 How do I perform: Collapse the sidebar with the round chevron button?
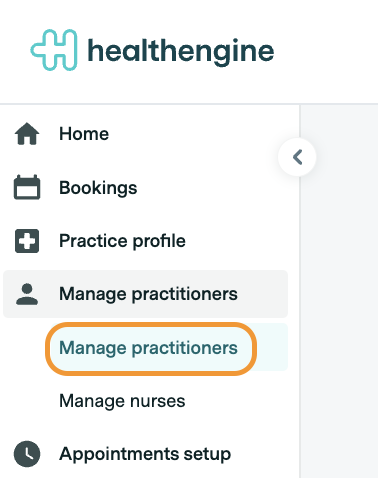click(297, 157)
